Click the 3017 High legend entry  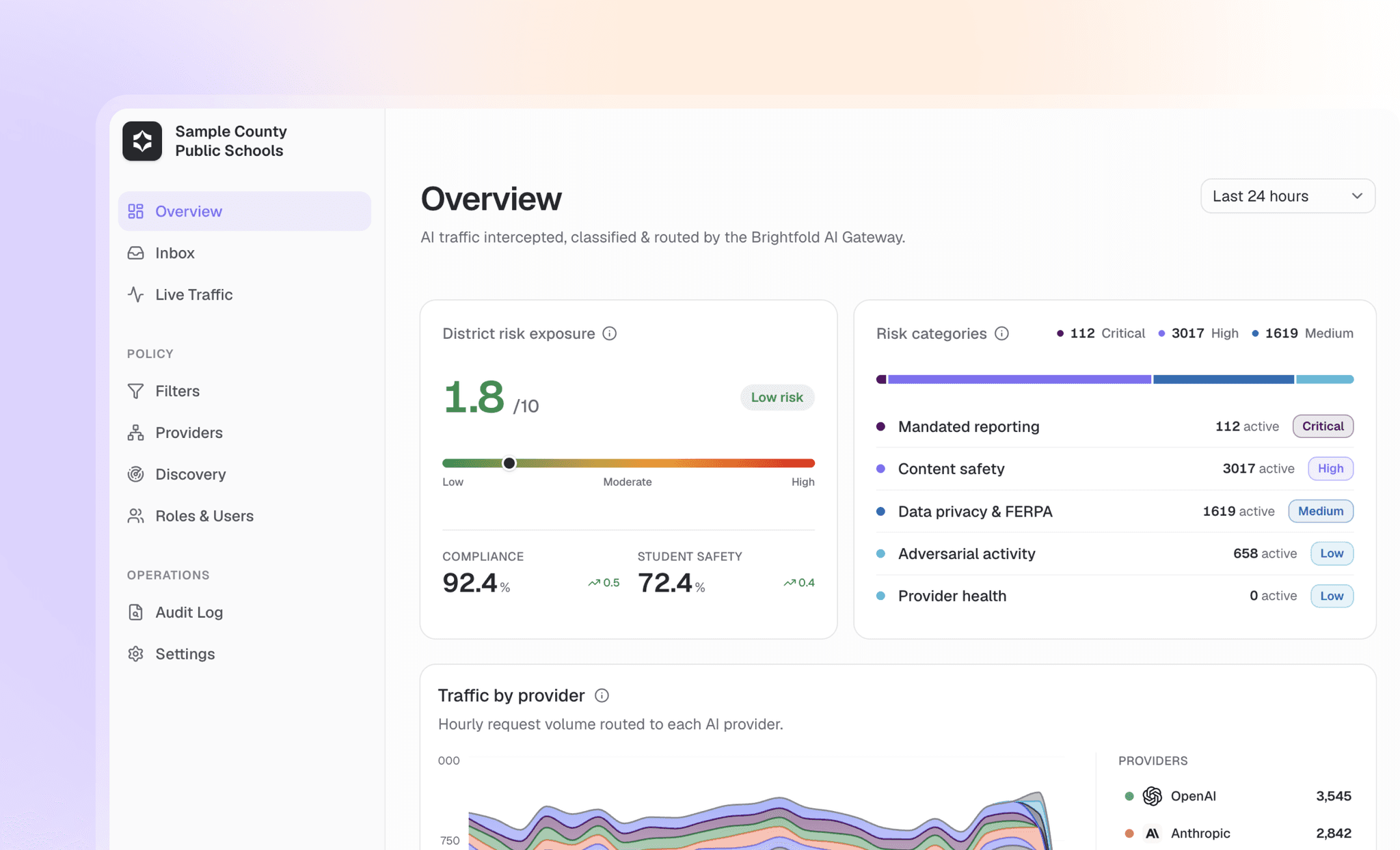pos(1198,333)
